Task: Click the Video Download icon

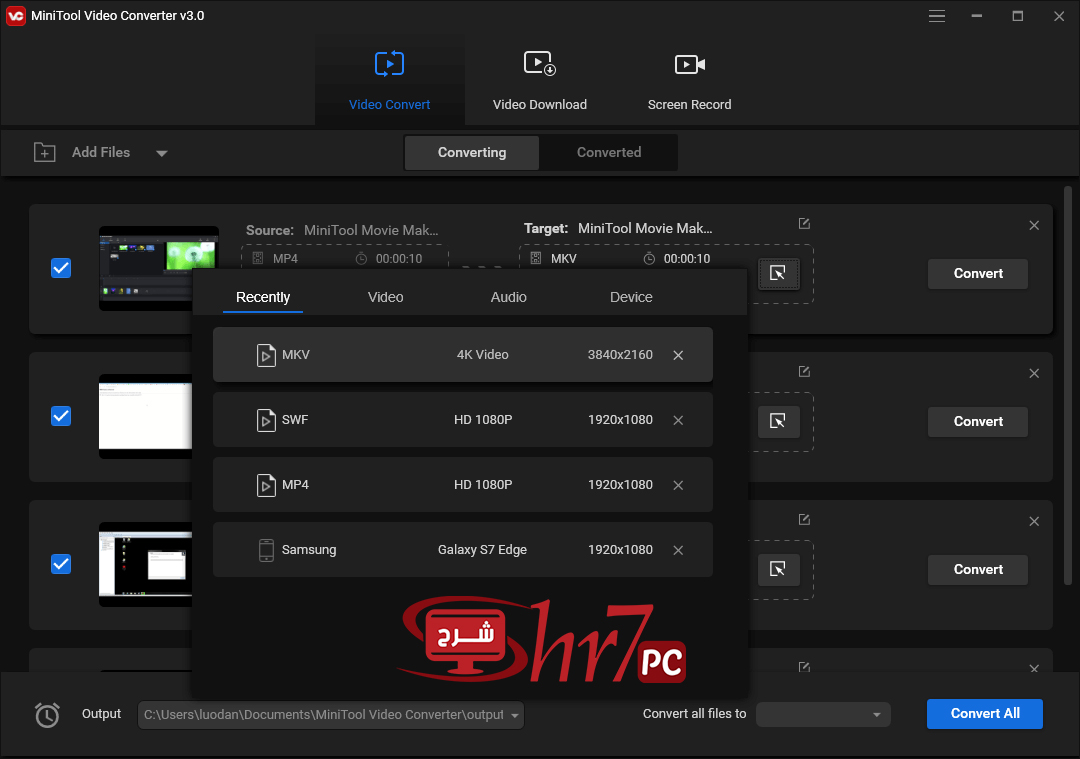Action: pyautogui.click(x=539, y=63)
